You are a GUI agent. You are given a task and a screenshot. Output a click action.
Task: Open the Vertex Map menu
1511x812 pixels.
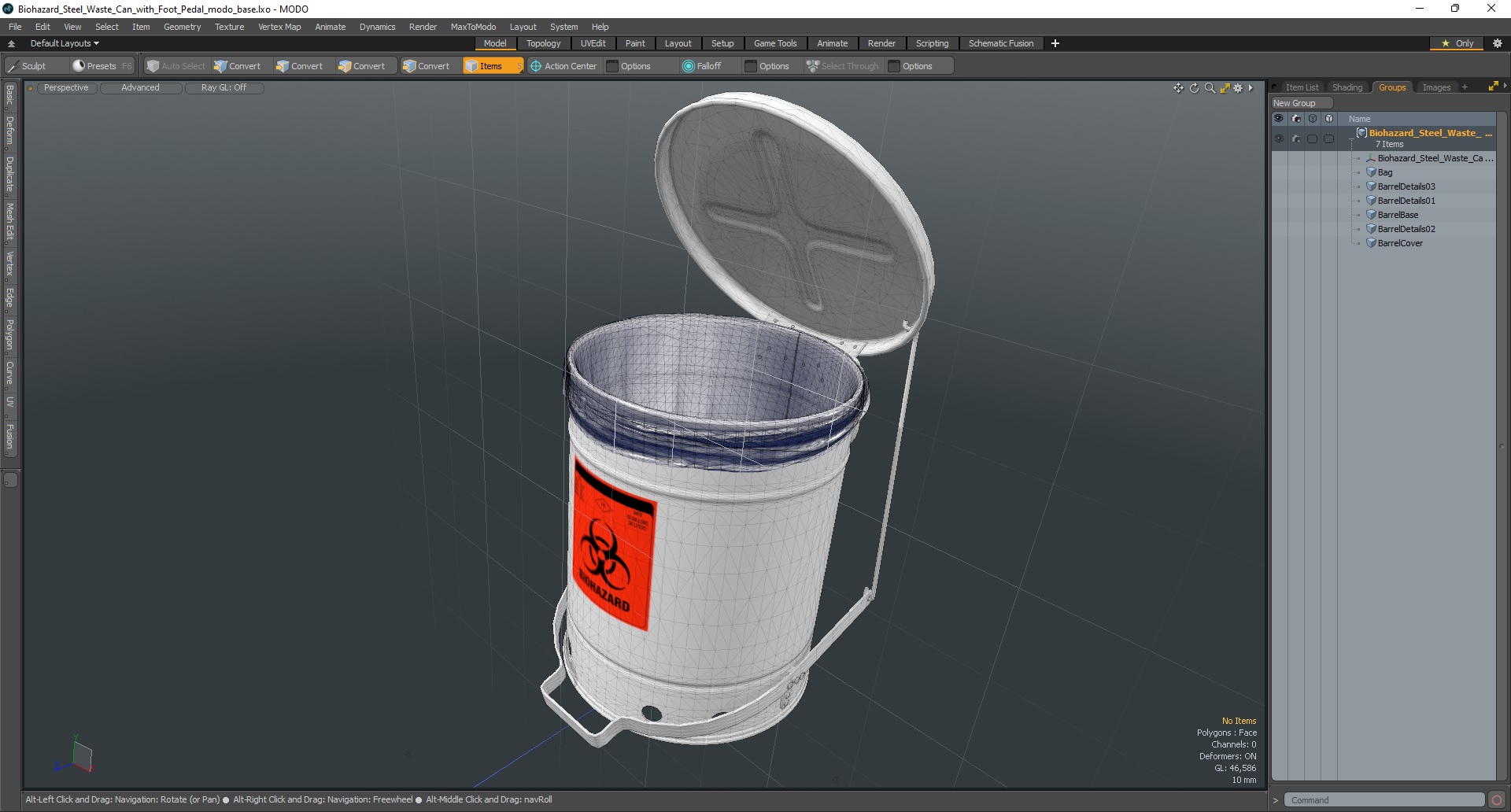(x=279, y=27)
